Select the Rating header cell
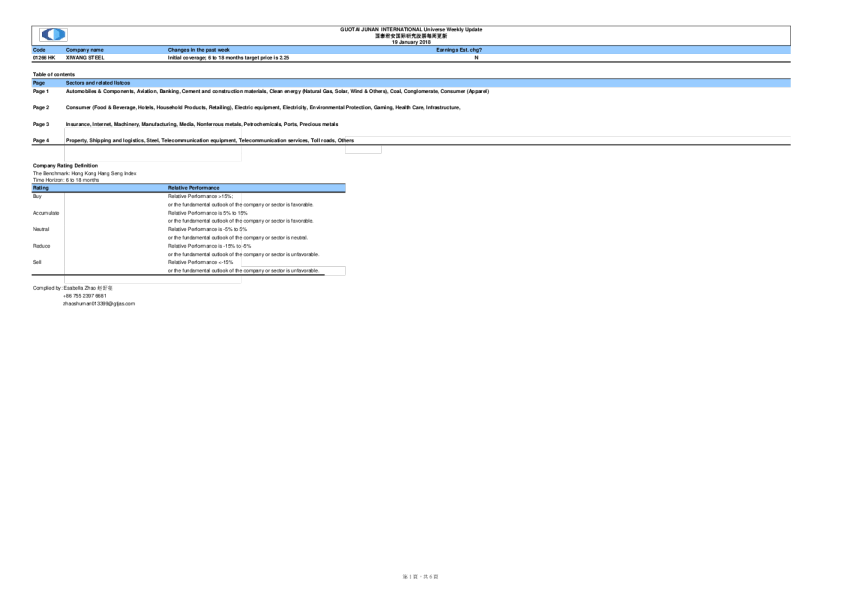Screen dimensions: 842x595 (41, 188)
